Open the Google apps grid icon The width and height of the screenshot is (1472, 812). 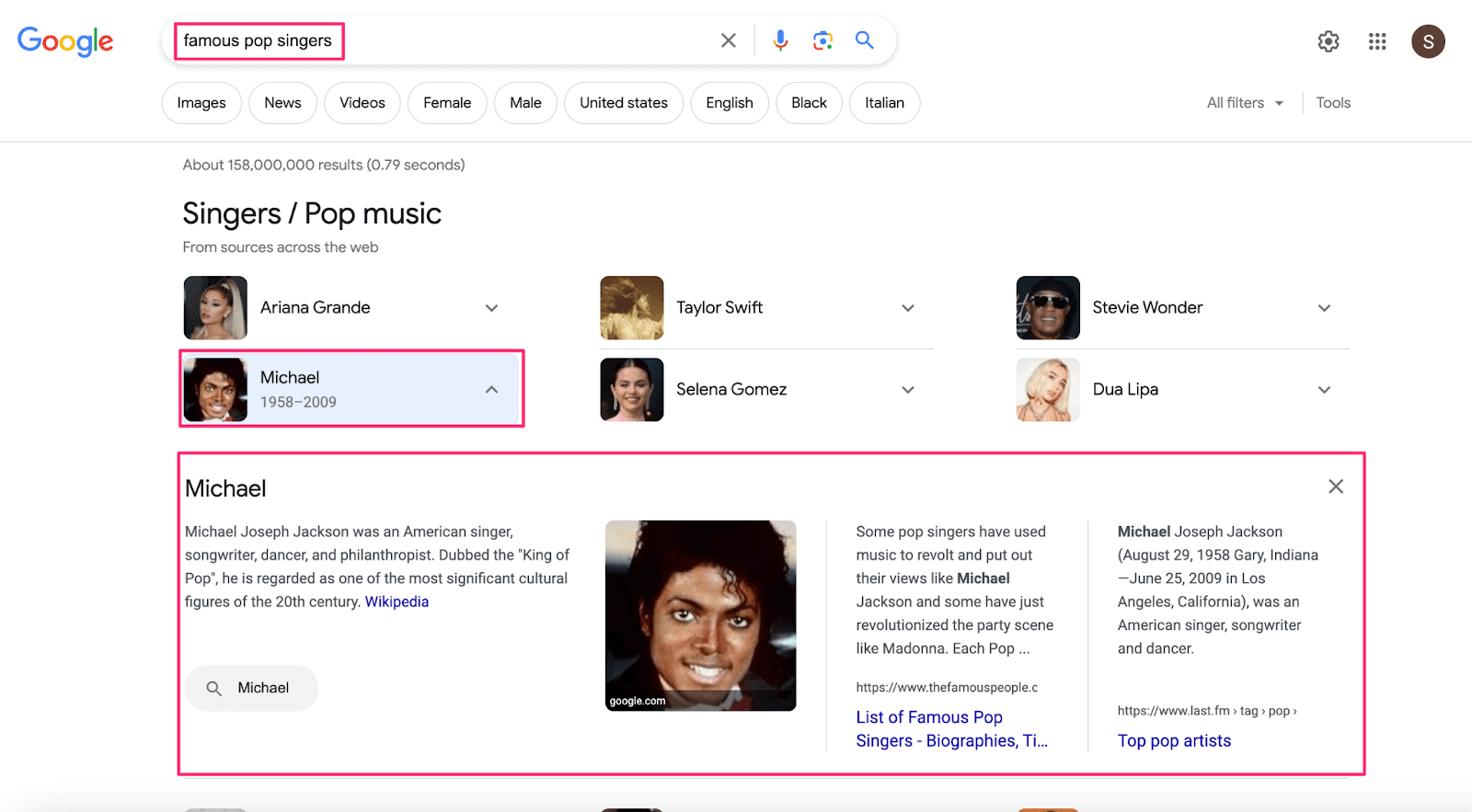[x=1376, y=41]
